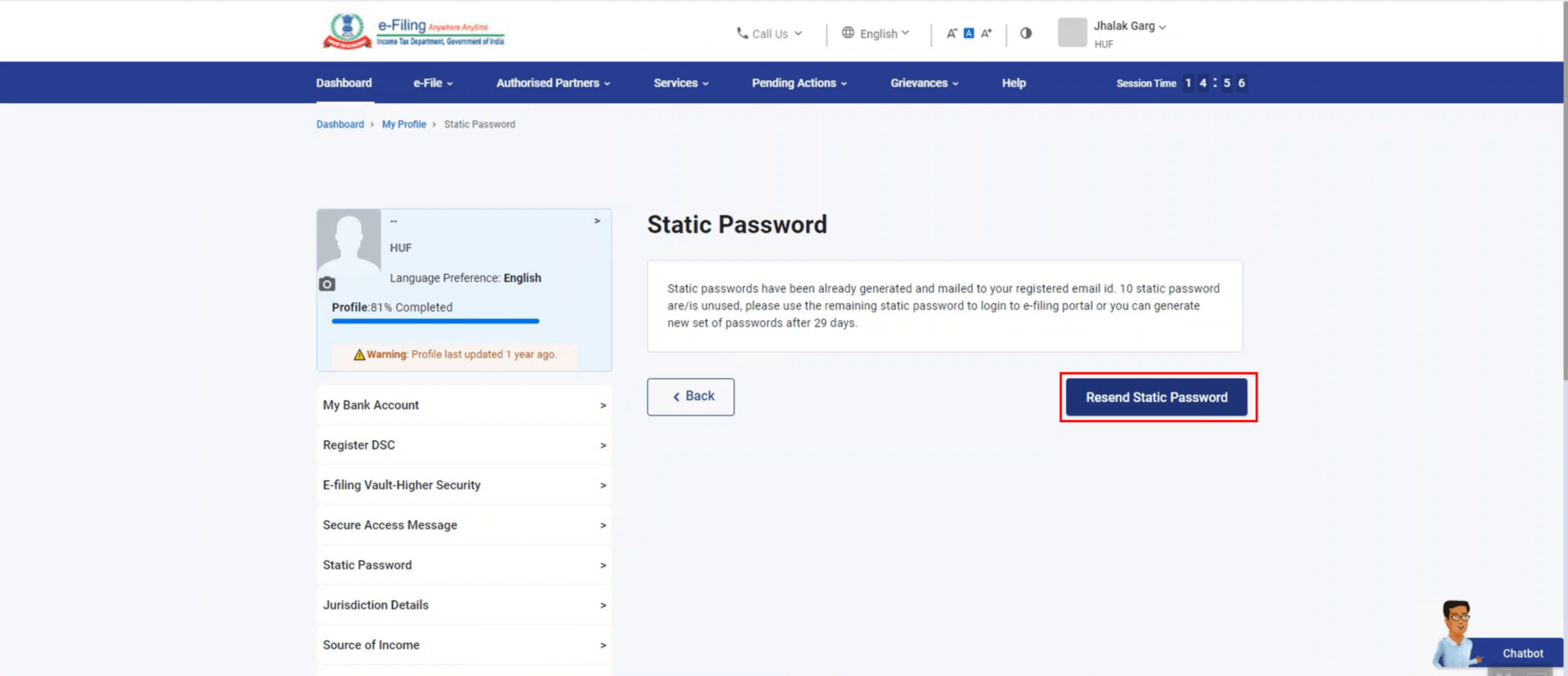Screen dimensions: 1568x676
Task: Open the English language dropdown
Action: click(x=875, y=33)
